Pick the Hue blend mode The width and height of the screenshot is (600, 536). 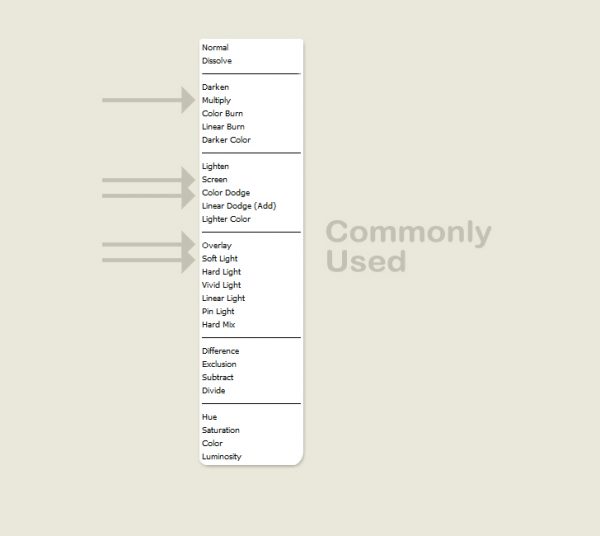[x=209, y=417]
